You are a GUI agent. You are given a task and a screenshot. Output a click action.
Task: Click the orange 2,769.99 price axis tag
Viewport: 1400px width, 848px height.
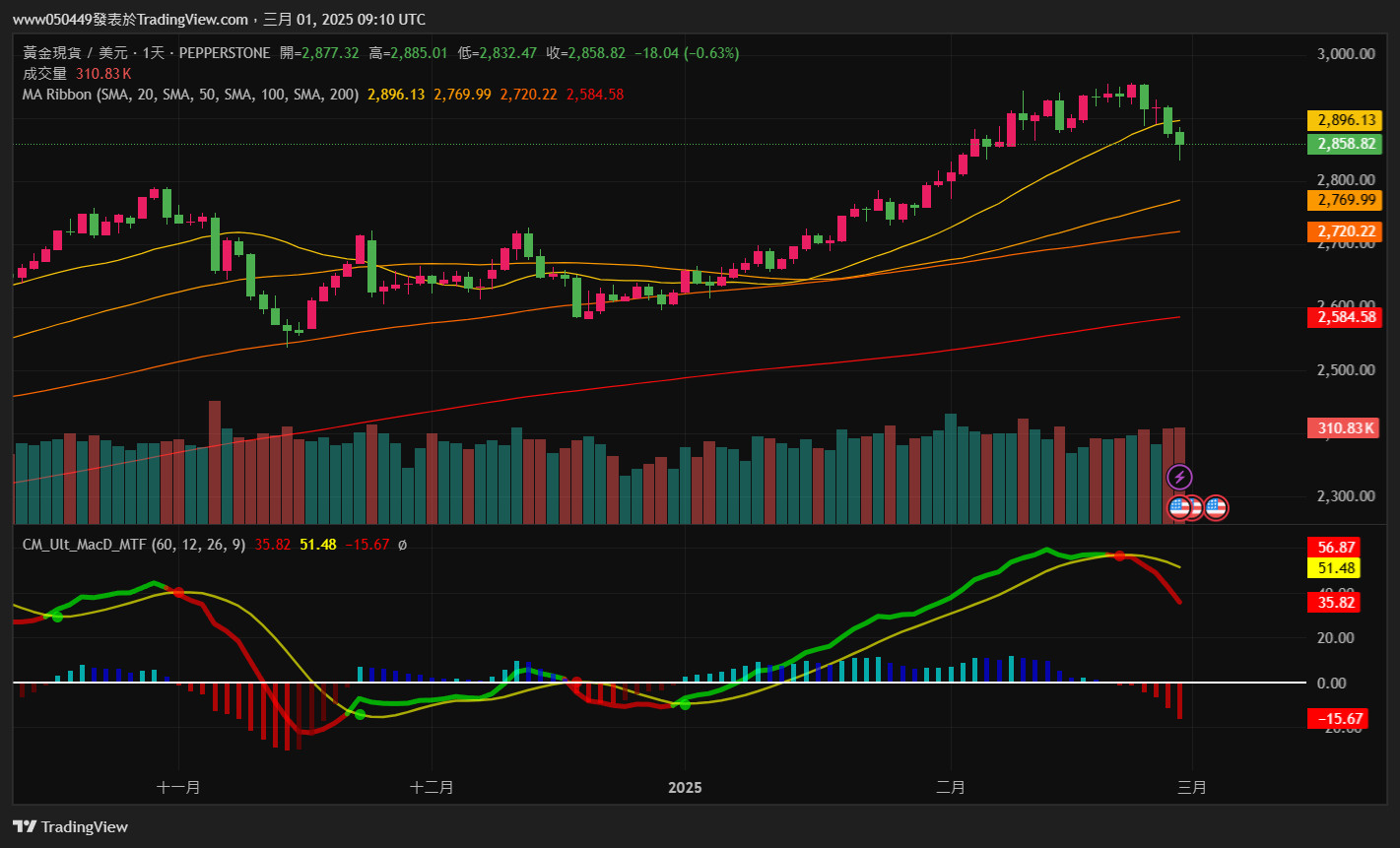pos(1345,200)
